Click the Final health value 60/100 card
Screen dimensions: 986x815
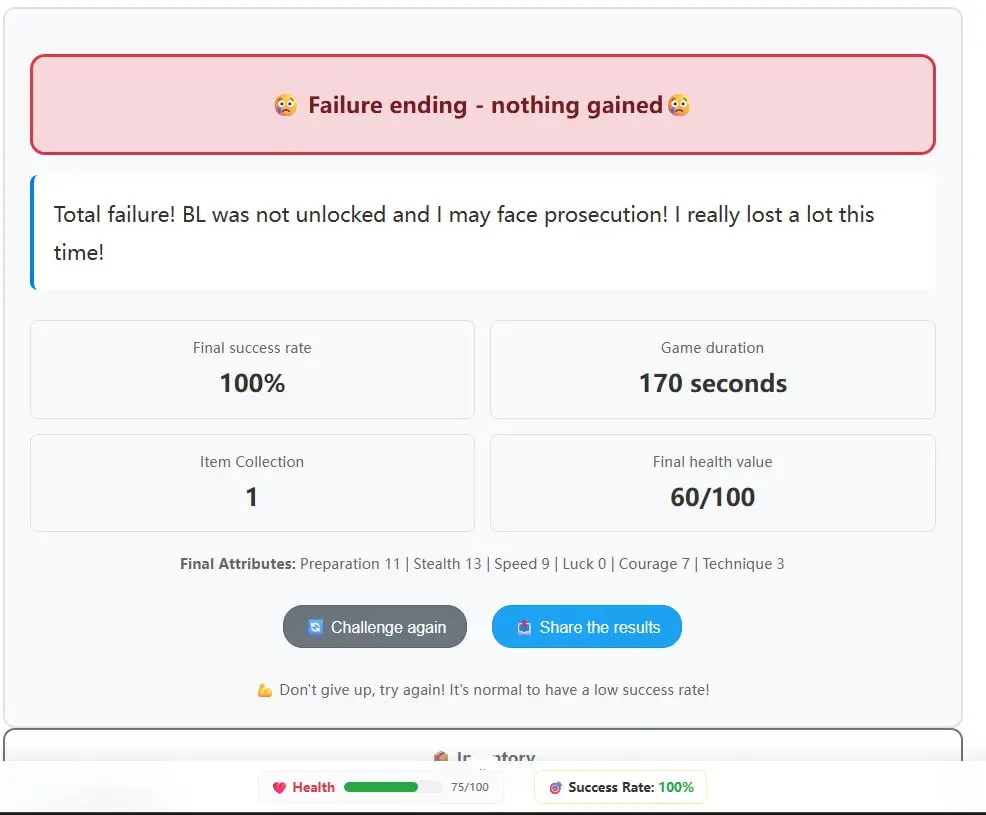tap(712, 482)
